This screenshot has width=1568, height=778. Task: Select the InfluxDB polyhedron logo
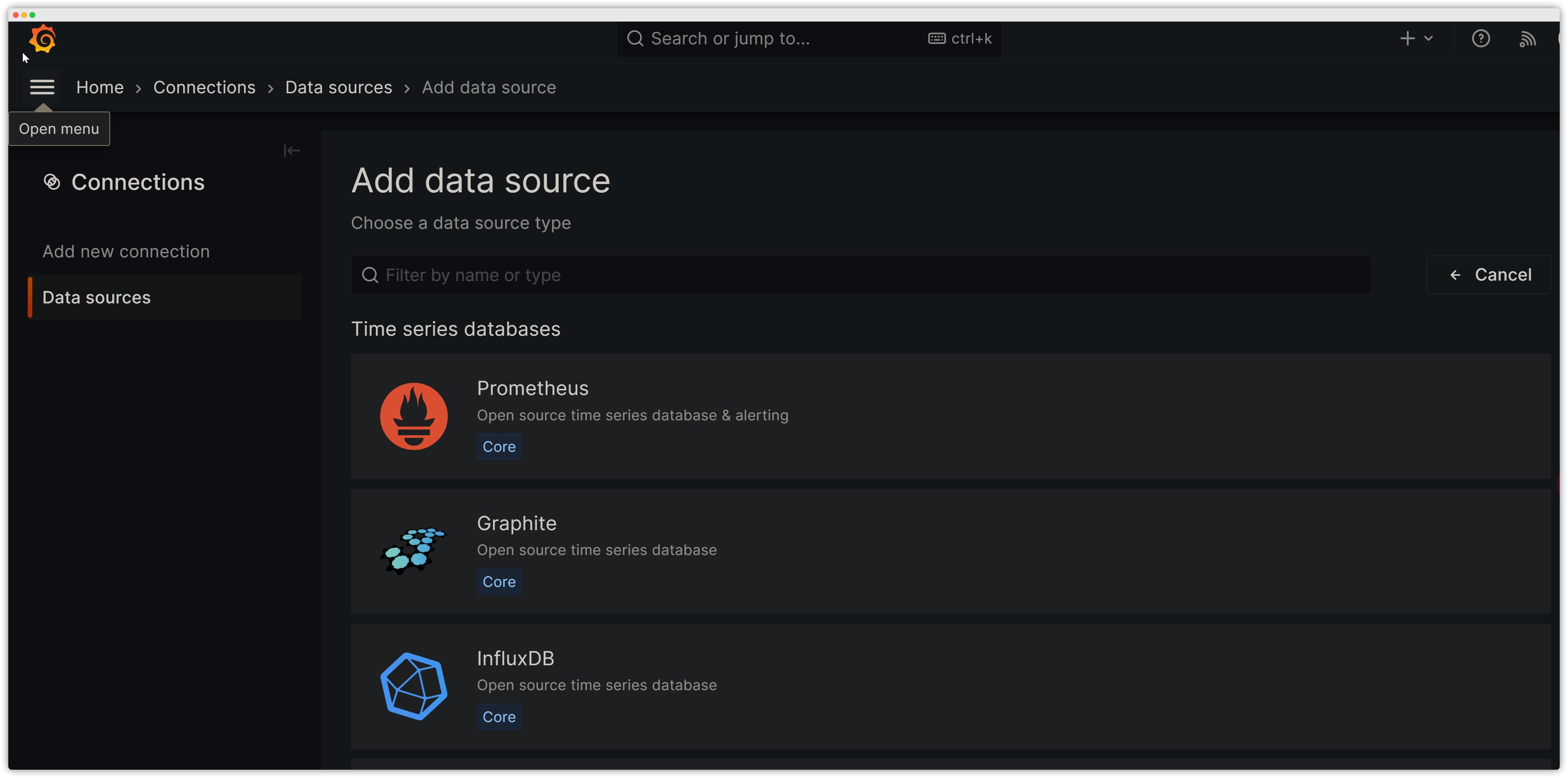413,686
